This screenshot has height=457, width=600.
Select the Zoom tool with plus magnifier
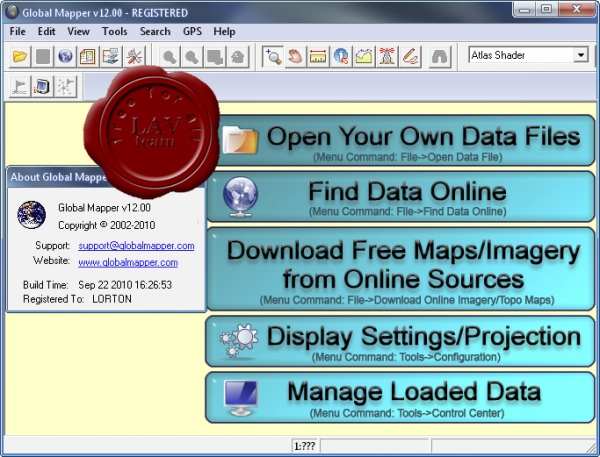273,57
